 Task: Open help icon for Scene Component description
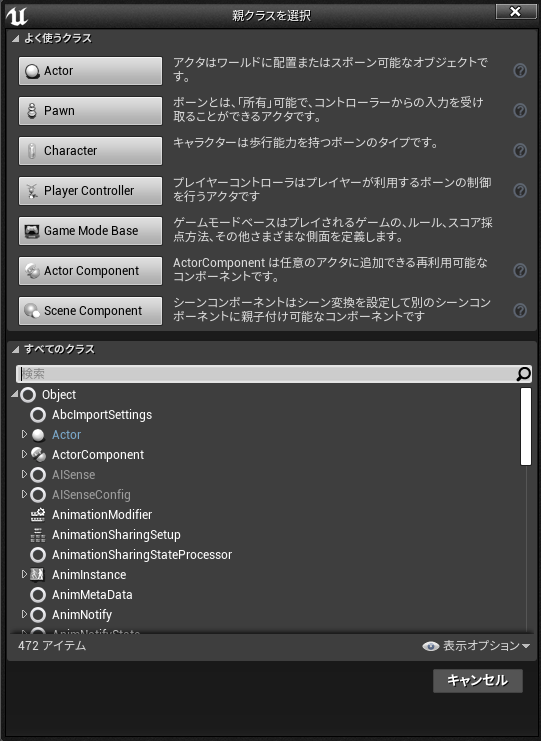[520, 310]
